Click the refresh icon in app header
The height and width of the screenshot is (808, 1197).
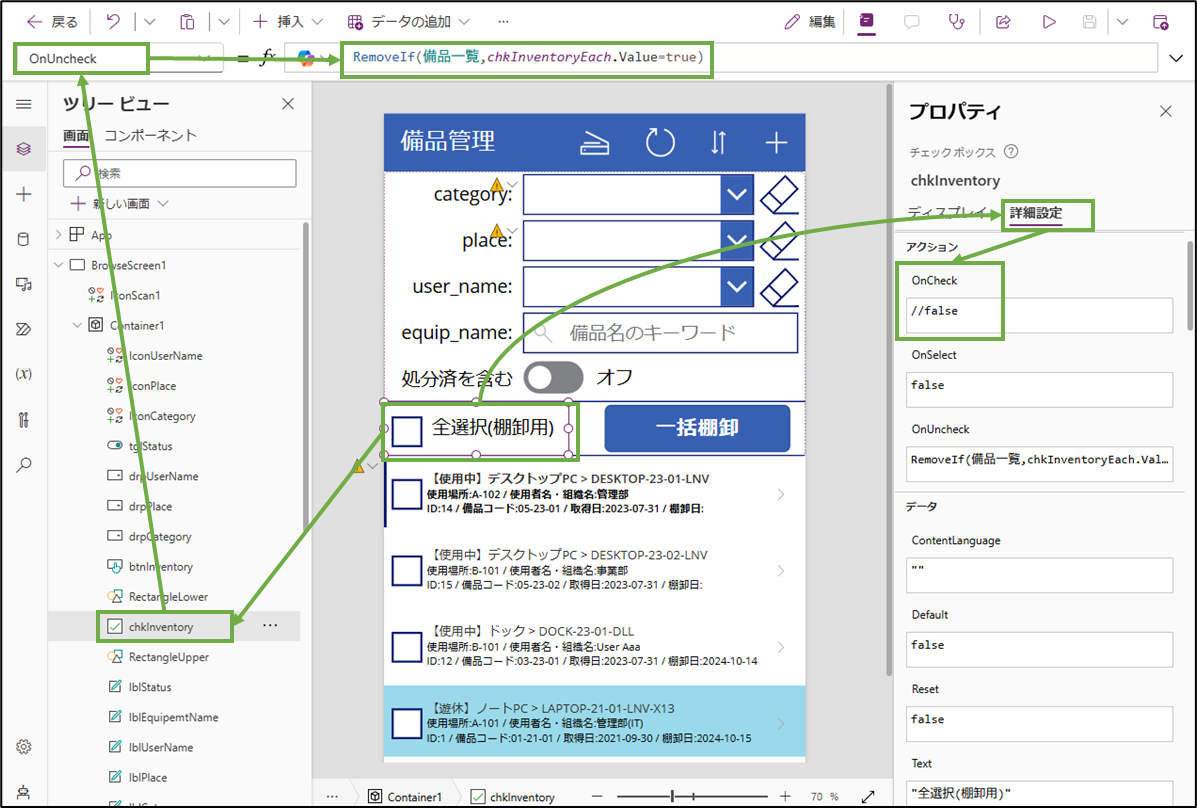(x=660, y=143)
